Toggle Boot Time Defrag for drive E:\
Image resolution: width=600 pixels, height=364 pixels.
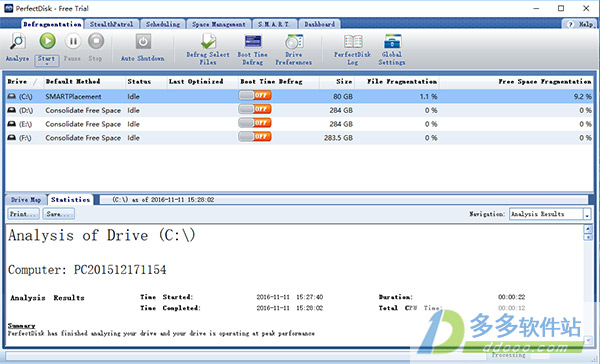click(x=255, y=123)
